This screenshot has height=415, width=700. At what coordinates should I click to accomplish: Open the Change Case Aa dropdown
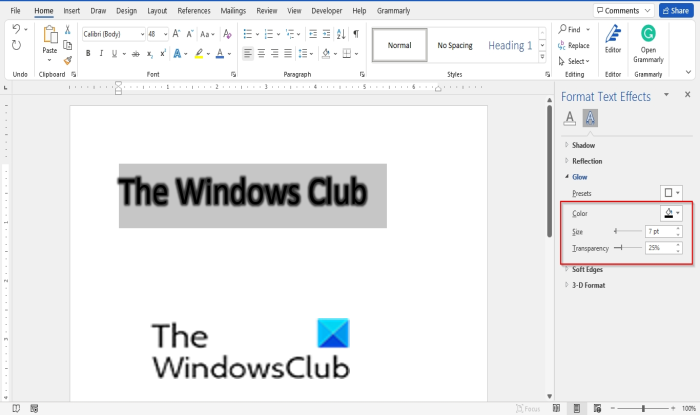click(208, 34)
